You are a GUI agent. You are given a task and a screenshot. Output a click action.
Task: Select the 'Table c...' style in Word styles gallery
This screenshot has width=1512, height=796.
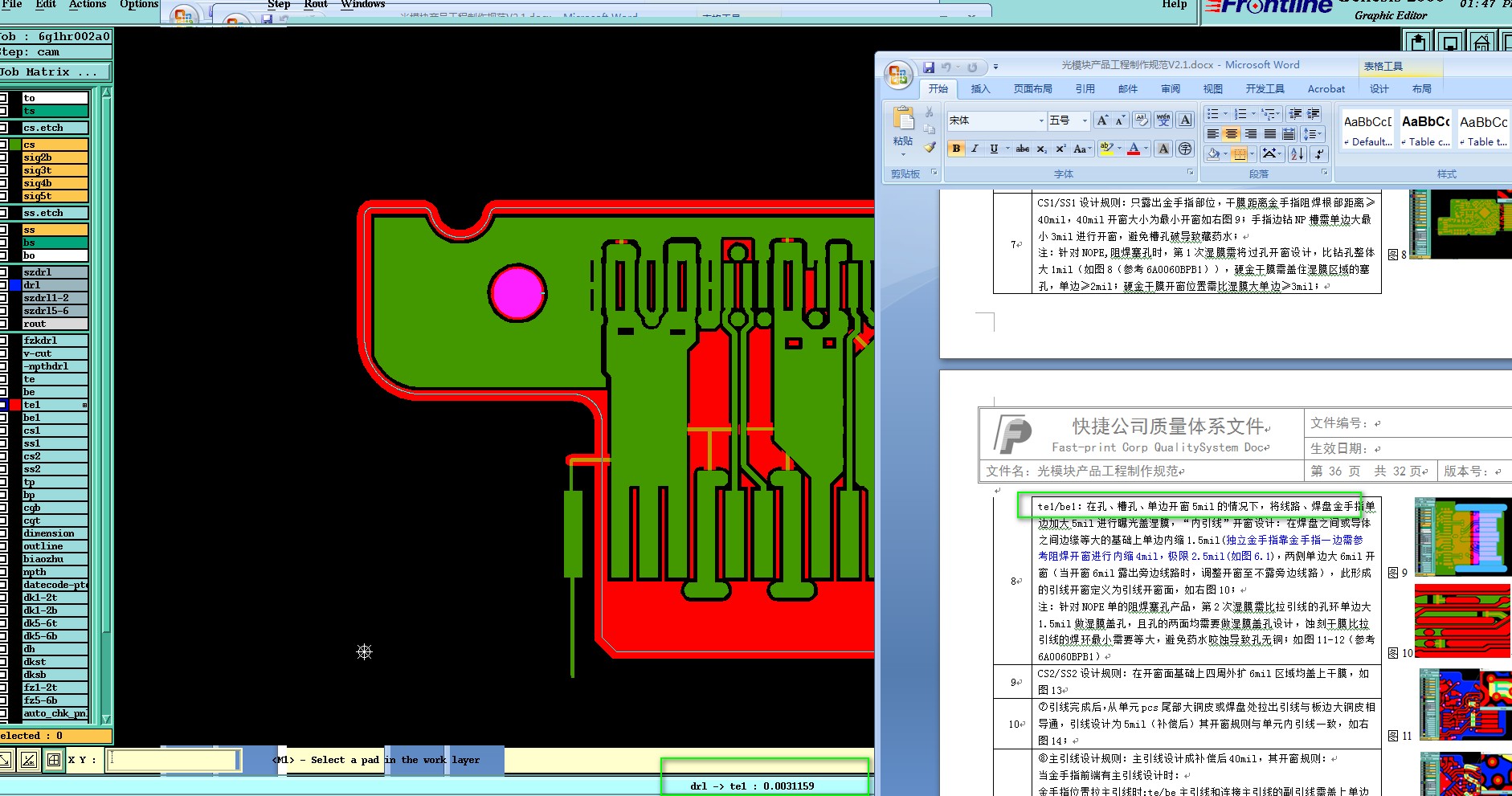coord(1426,129)
